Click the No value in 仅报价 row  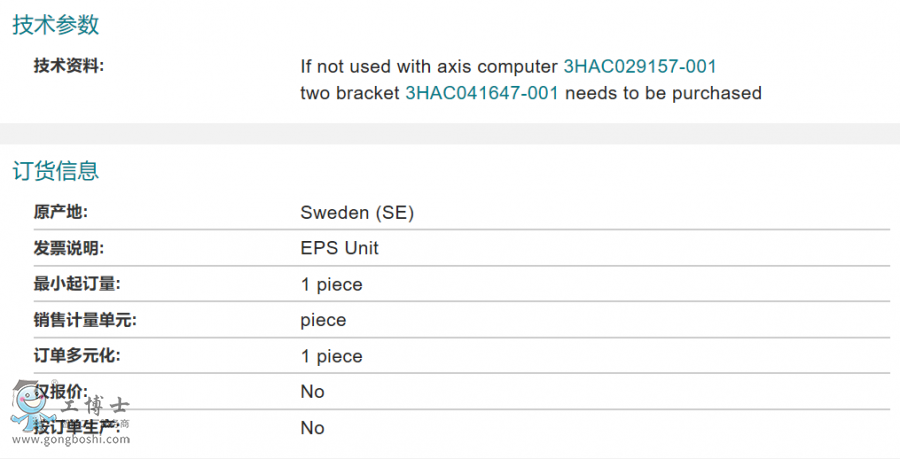(x=312, y=392)
